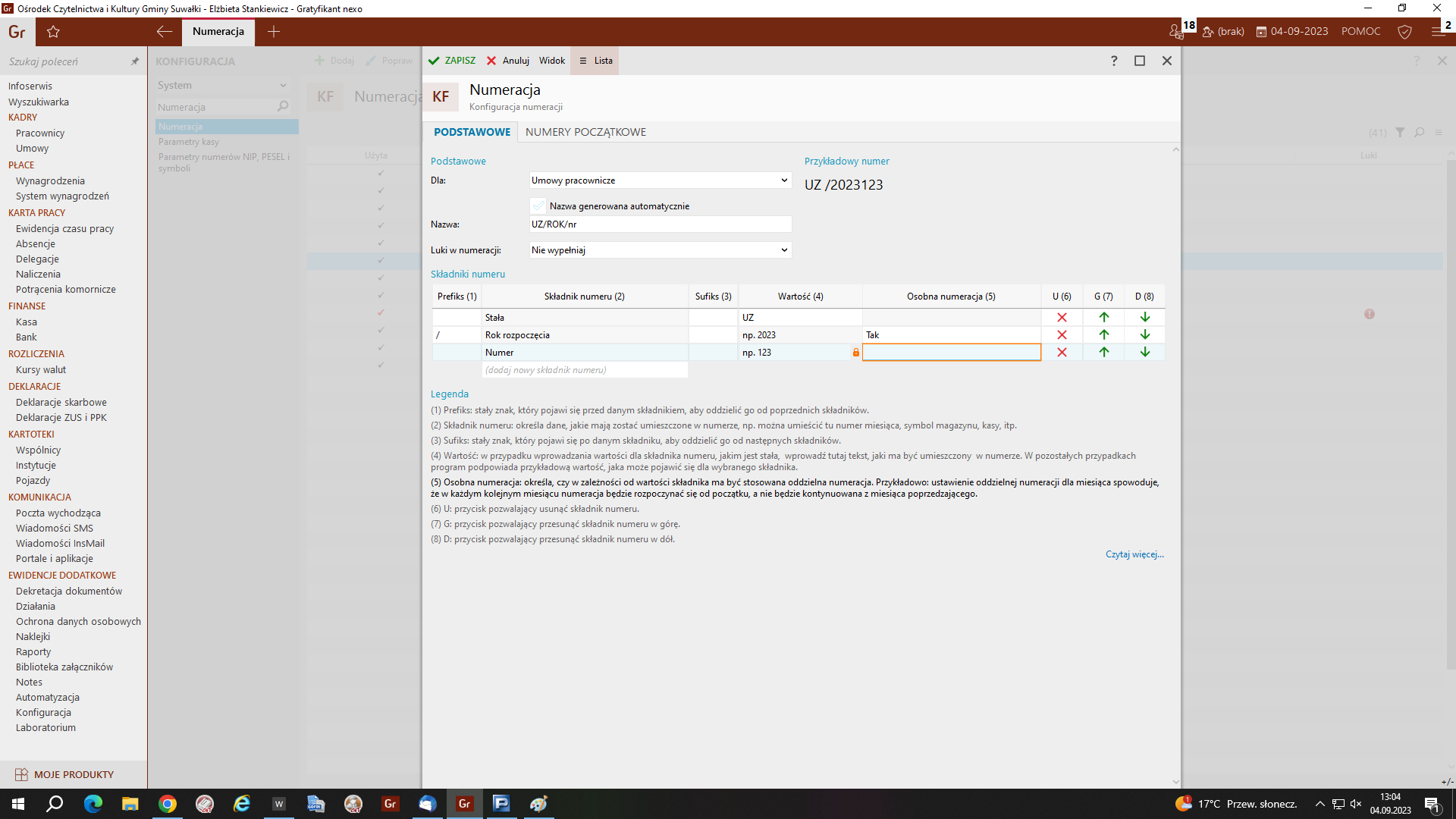Click the Nazwa input field

pyautogui.click(x=660, y=224)
